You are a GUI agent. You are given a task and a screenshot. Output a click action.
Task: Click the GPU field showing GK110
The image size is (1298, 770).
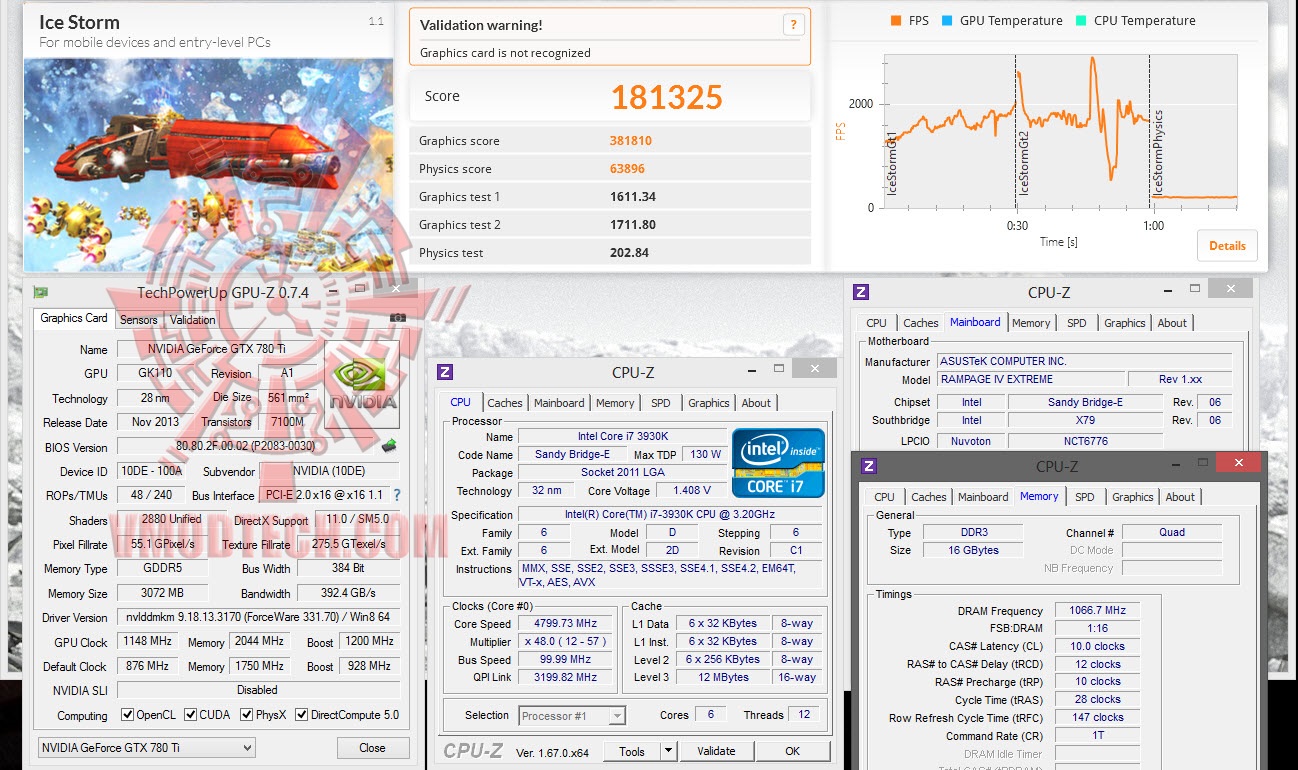(159, 373)
